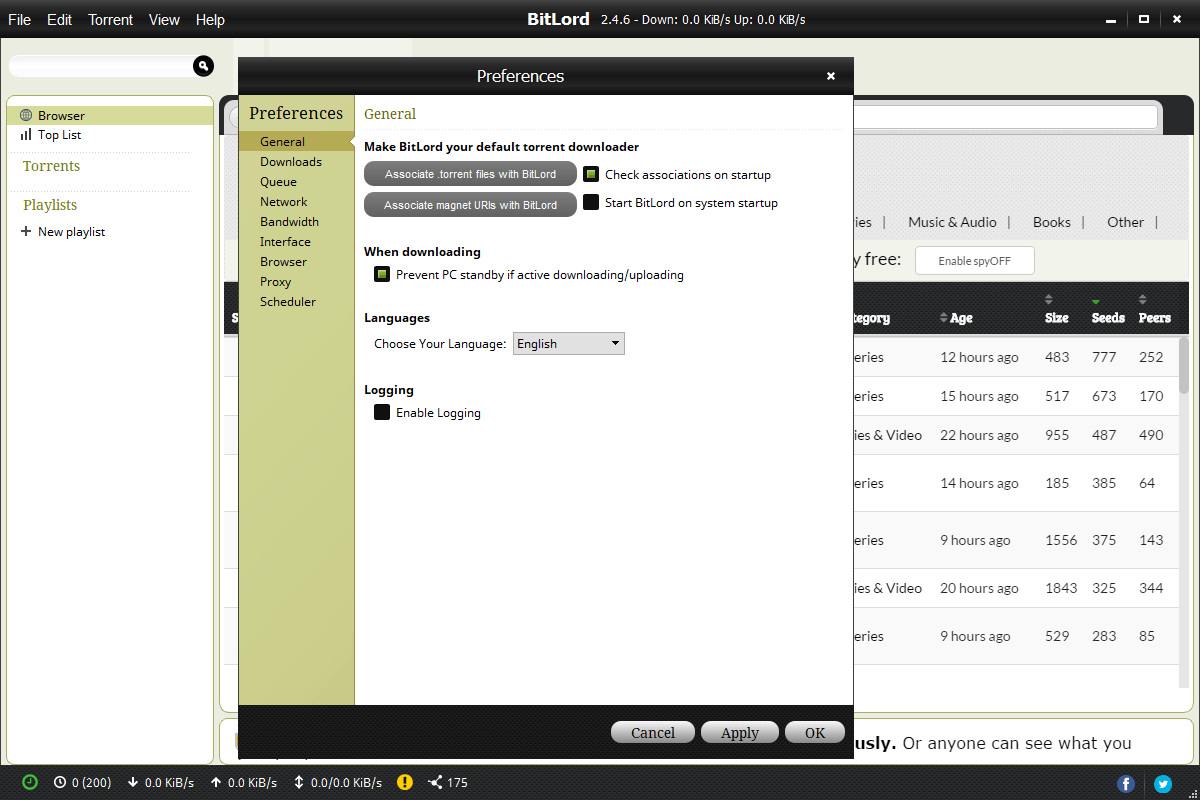Sort the table by Age column
This screenshot has height=800, width=1200.
pos(960,318)
